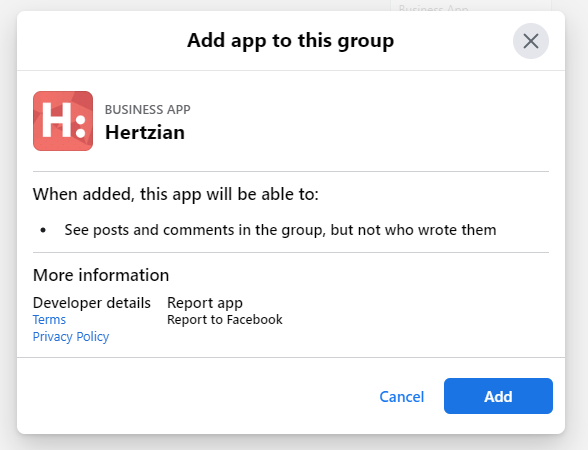Cancel adding the app
Screen dimensions: 588x450
[x=402, y=396]
